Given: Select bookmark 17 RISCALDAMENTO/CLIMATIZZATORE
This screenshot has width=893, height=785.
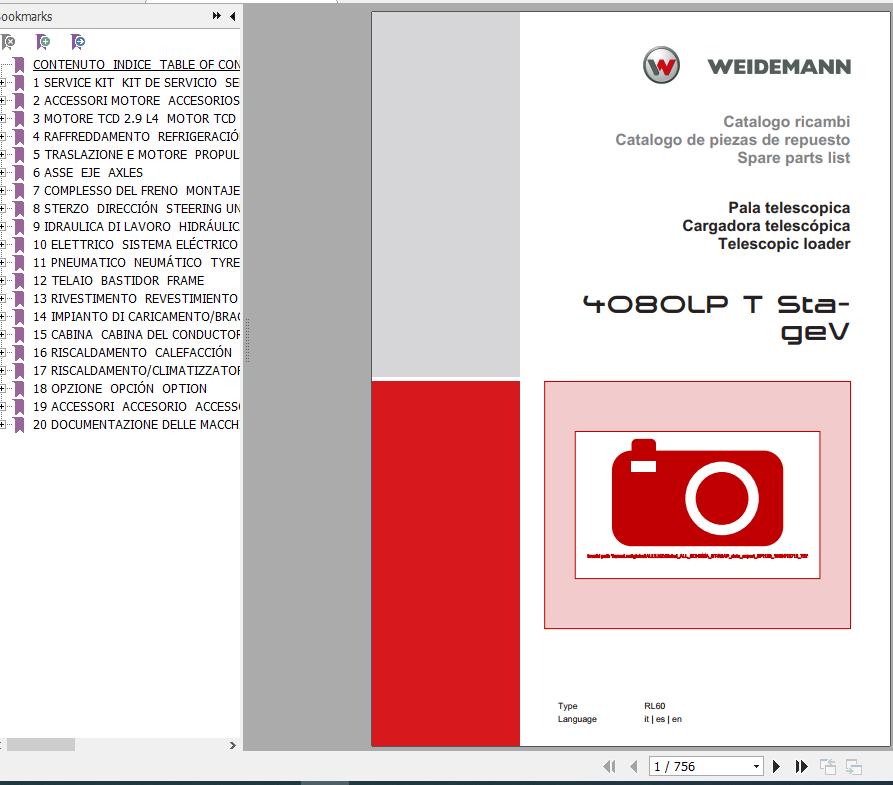Looking at the screenshot, I should coord(136,370).
